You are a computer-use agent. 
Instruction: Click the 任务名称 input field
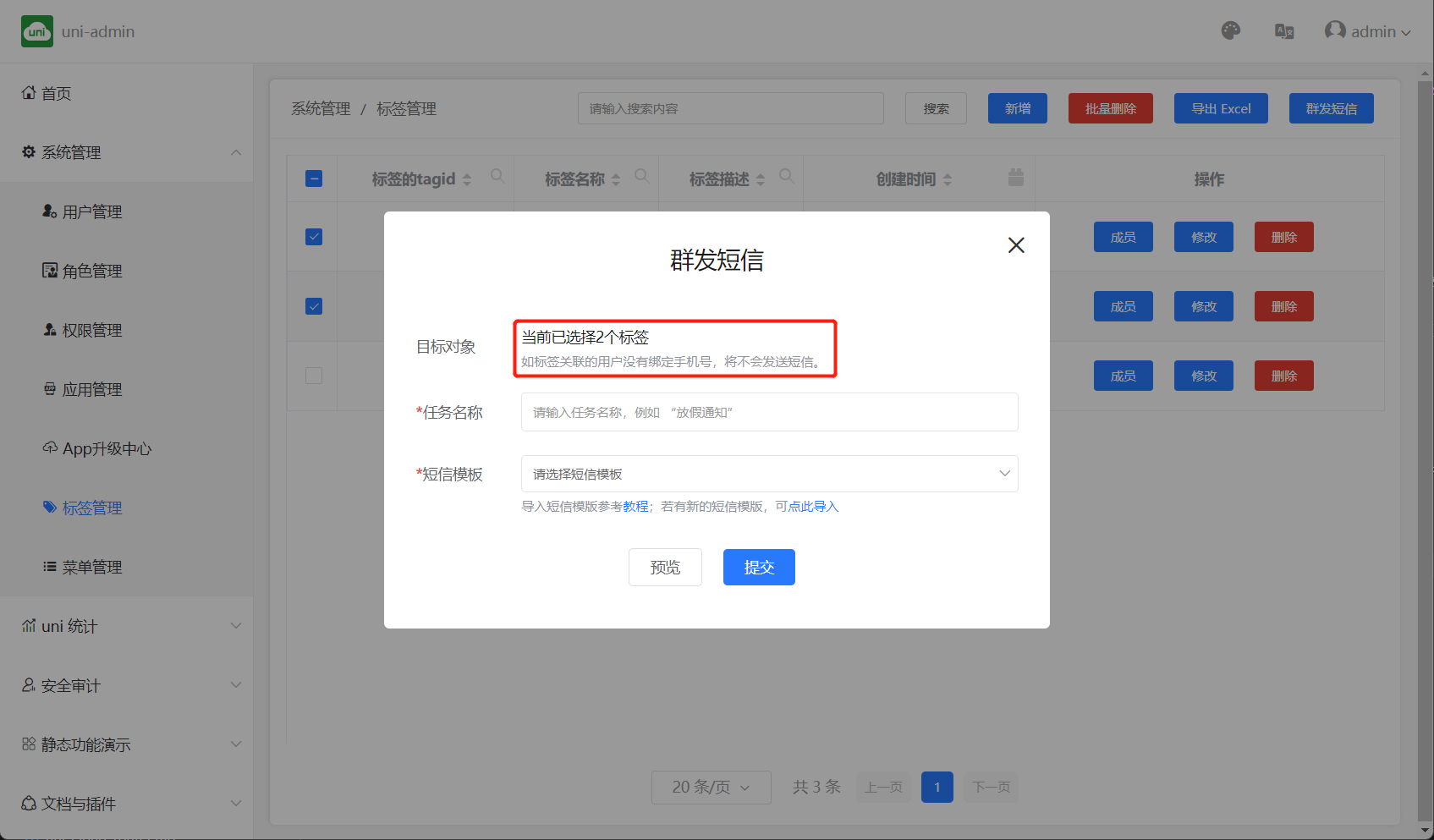770,412
